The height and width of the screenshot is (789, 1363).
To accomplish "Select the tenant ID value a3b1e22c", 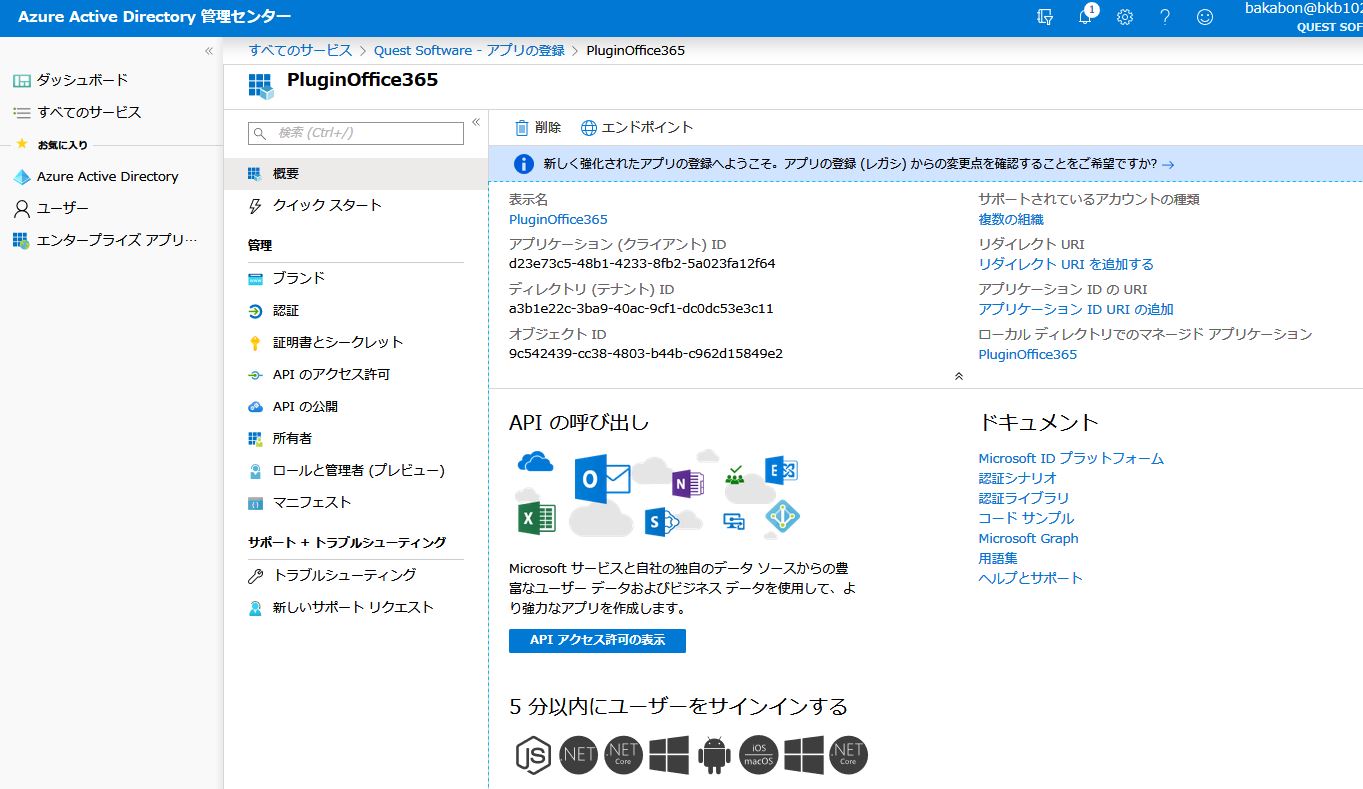I will 641,309.
